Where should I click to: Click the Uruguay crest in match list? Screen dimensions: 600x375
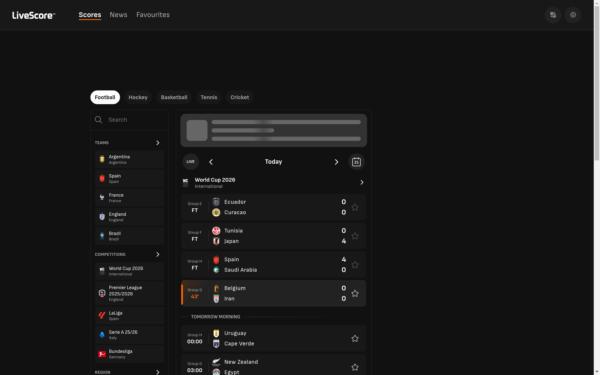[x=216, y=333]
